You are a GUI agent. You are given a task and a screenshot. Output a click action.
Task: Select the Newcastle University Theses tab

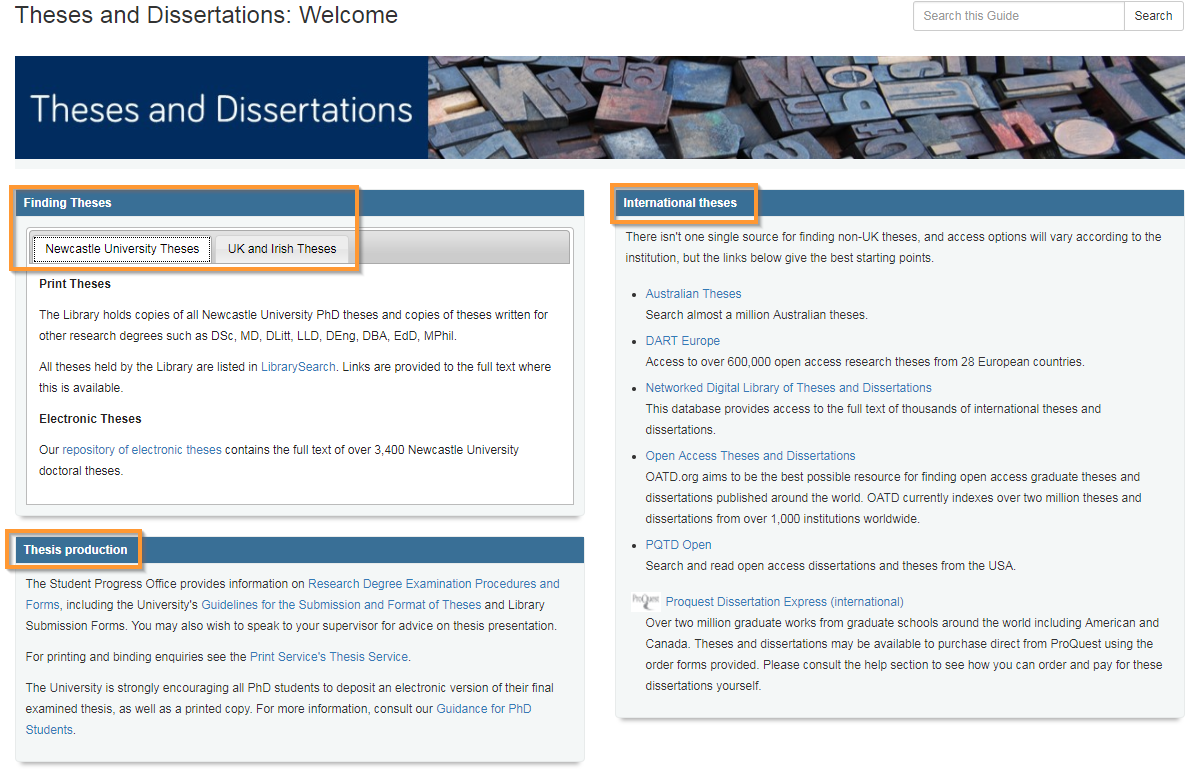coord(122,249)
